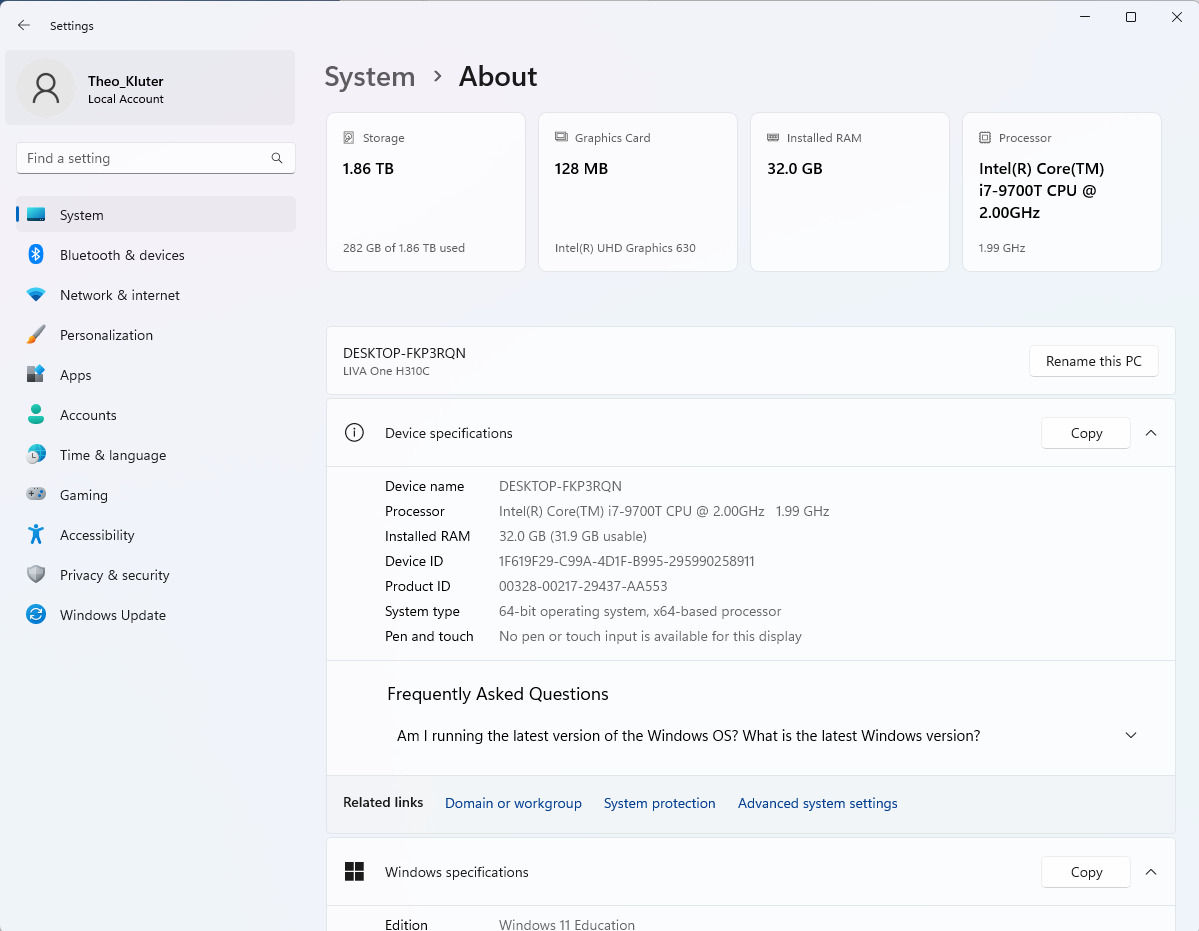Click the Device name value DESKTOP-FKP3RQN

[560, 486]
